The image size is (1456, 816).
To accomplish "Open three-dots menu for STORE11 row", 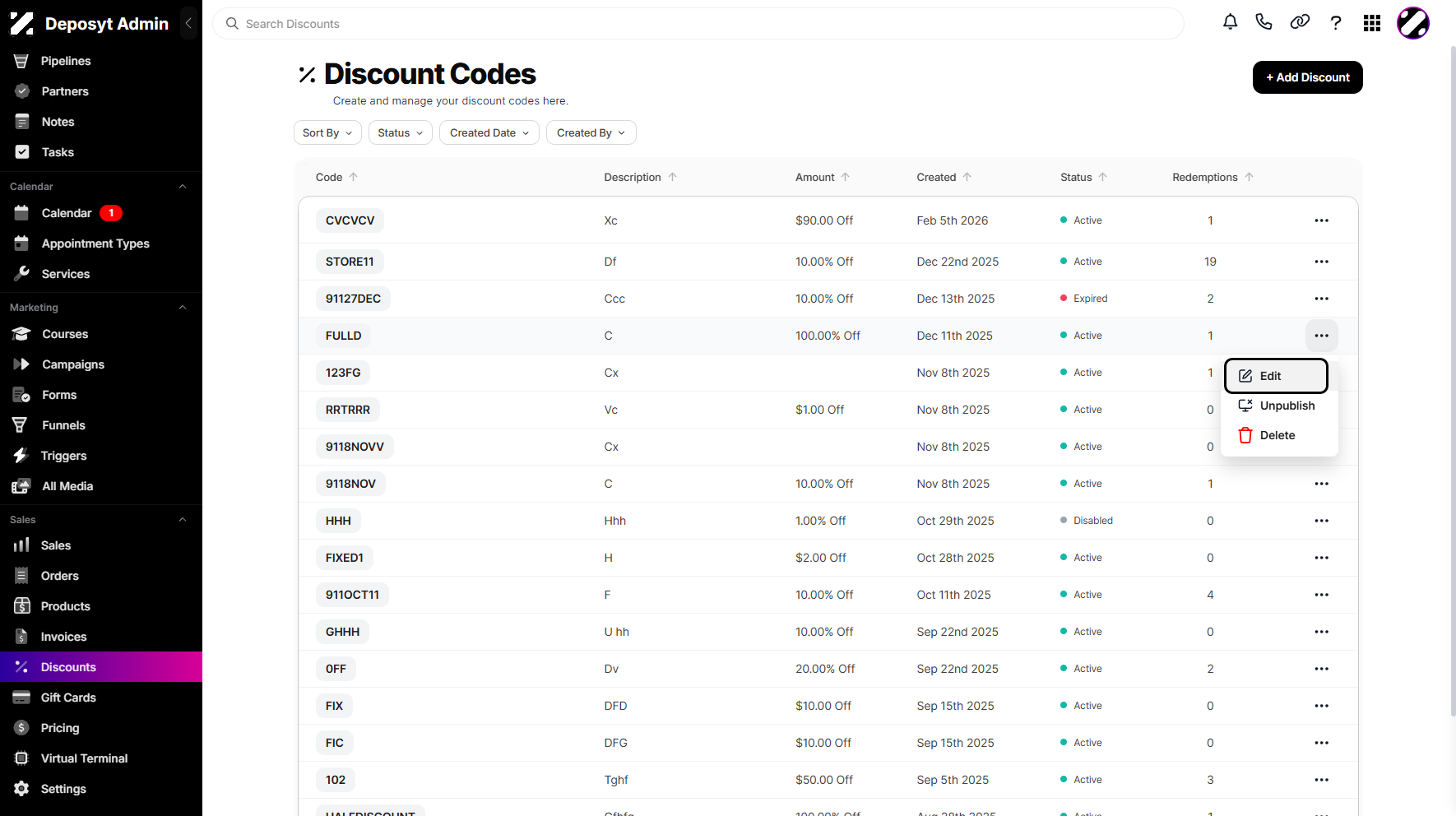I will [1321, 262].
